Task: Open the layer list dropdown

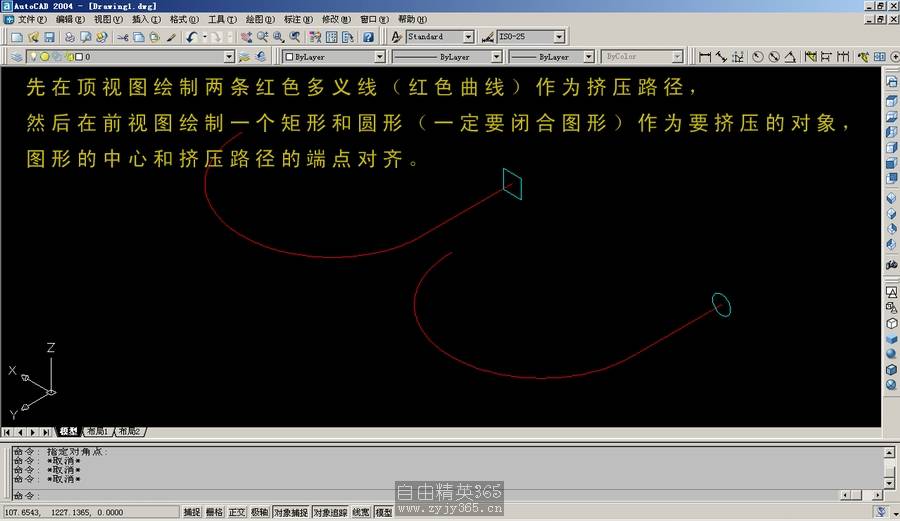Action: click(229, 57)
